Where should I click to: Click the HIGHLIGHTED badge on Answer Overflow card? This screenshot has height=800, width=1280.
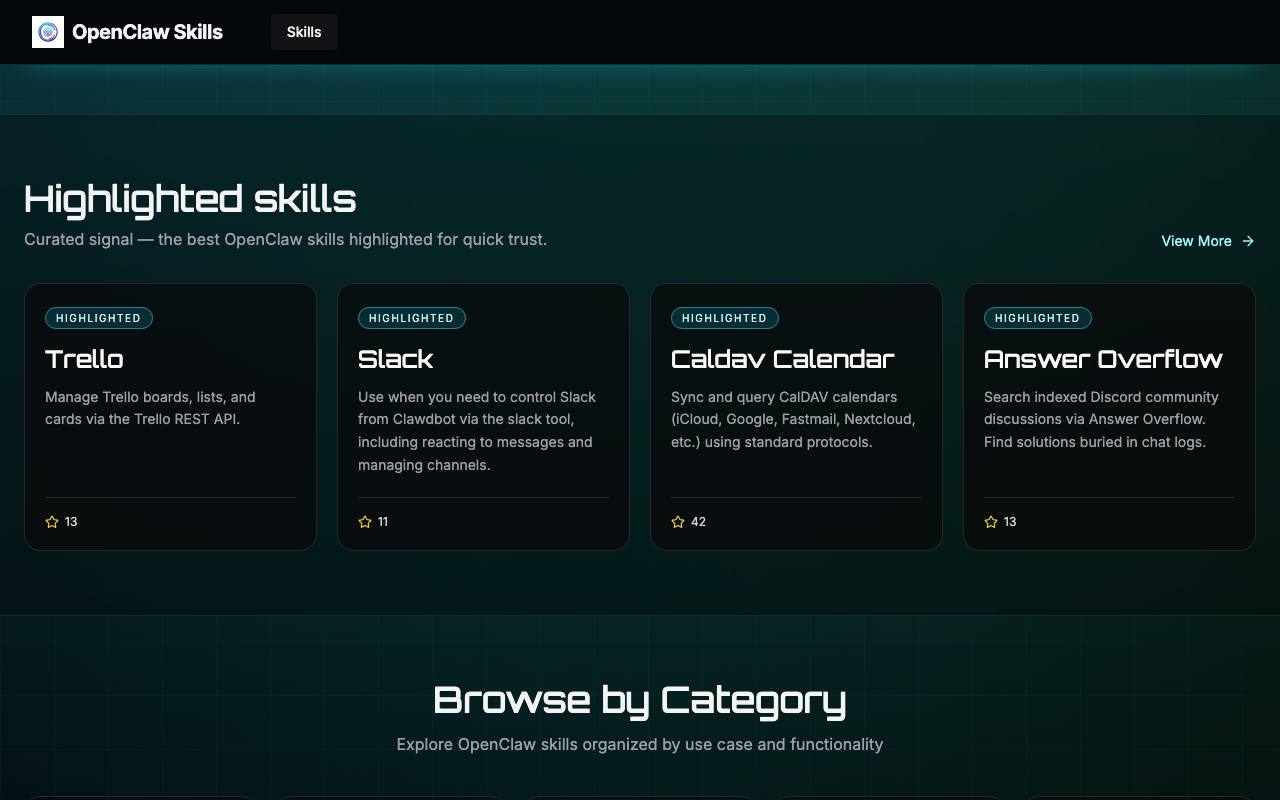pyautogui.click(x=1038, y=318)
